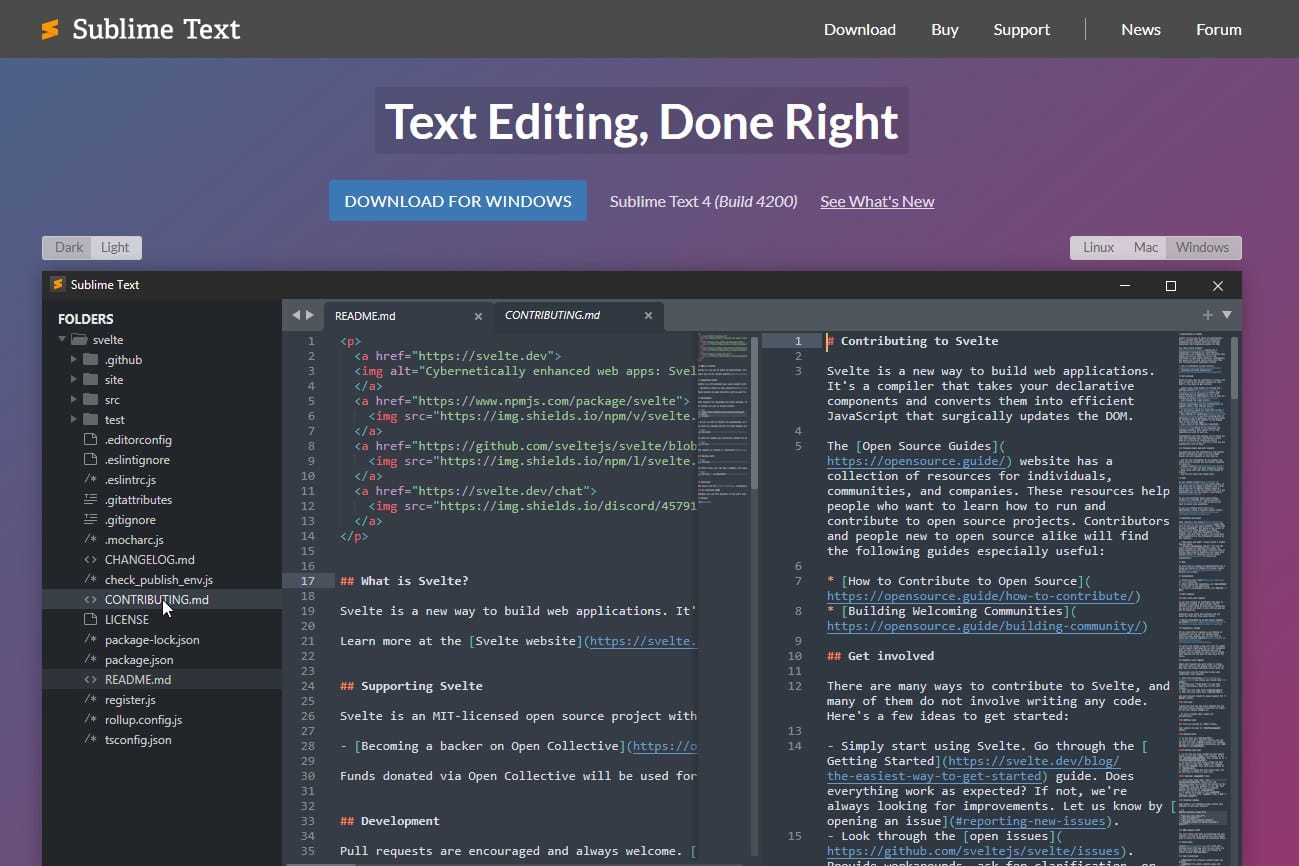This screenshot has width=1299, height=866.
Task: Click line number 17 in left gutter
Action: point(308,581)
